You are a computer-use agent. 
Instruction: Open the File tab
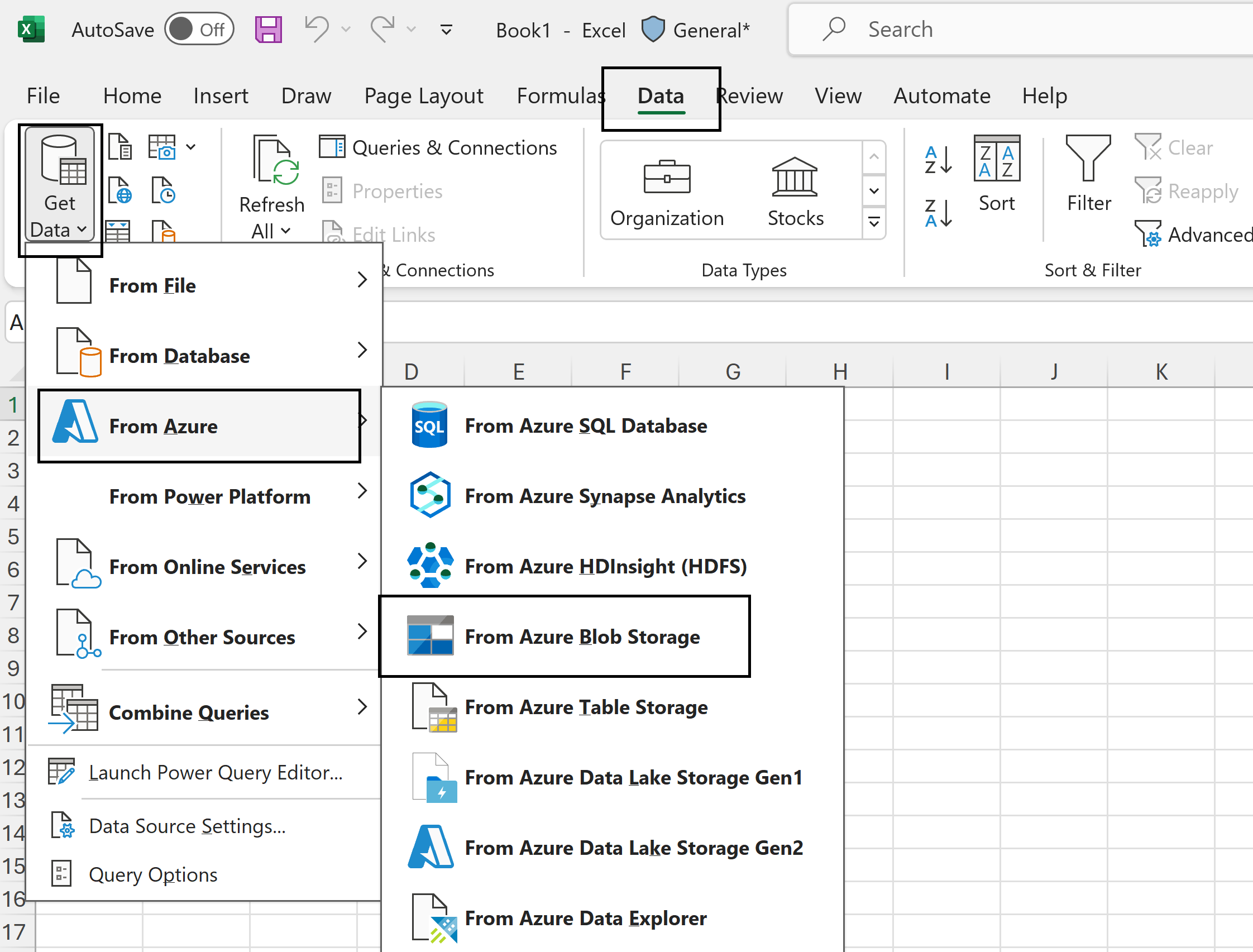(x=43, y=96)
